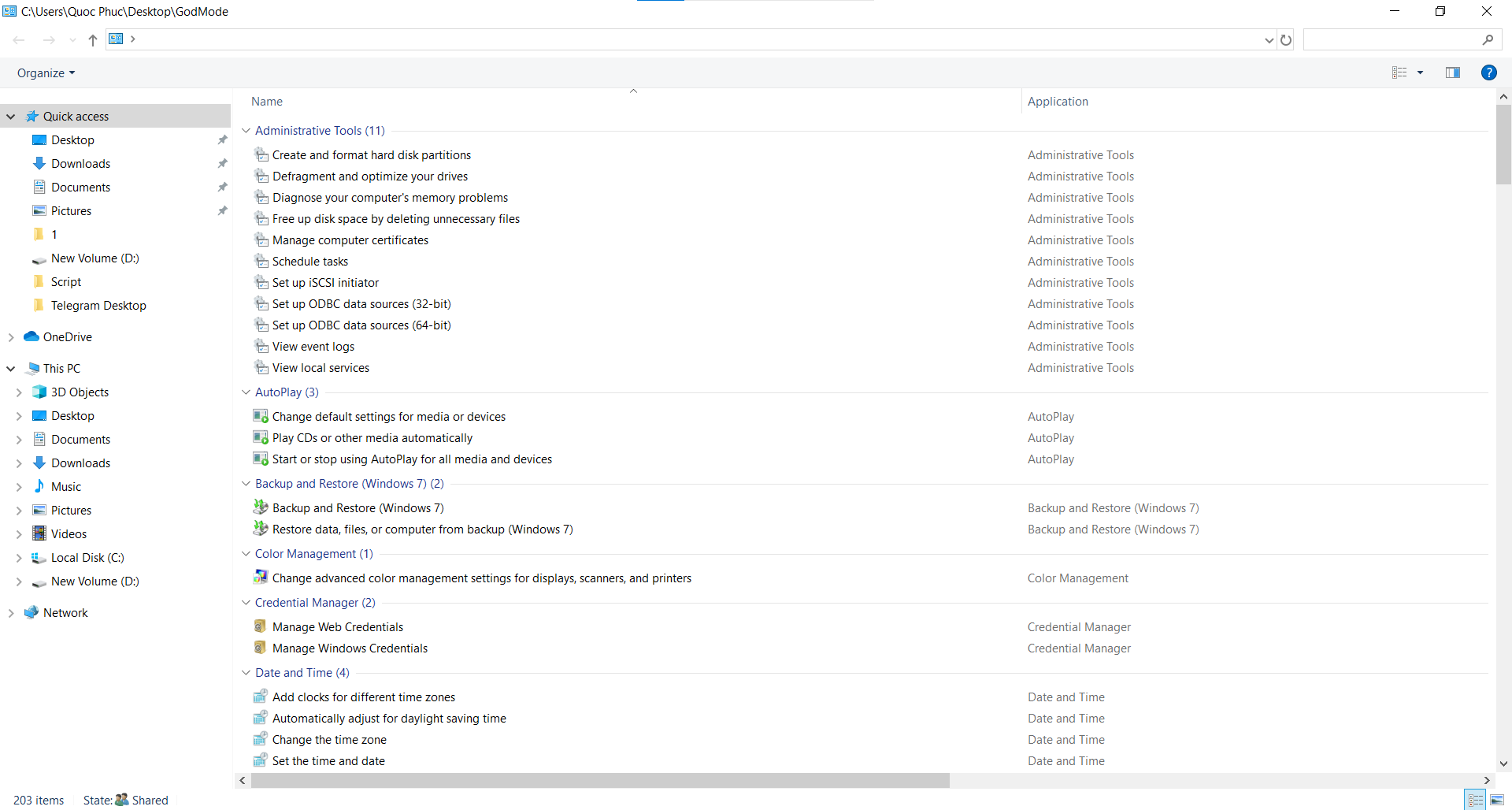Expand New Volume (D:) under This PC

(19, 581)
